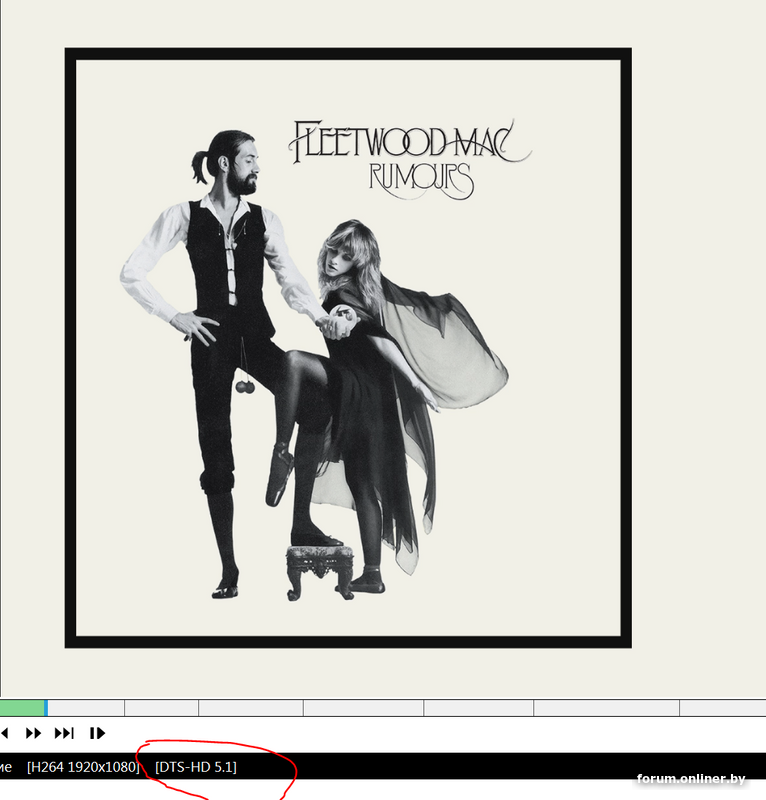This screenshot has width=766, height=800.
Task: Click the DTS-HD 5.1 audio info text
Action: pos(196,767)
